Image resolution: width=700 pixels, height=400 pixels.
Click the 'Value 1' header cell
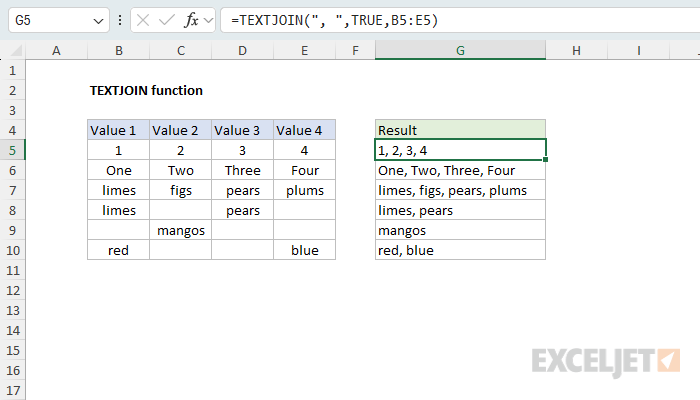click(119, 130)
